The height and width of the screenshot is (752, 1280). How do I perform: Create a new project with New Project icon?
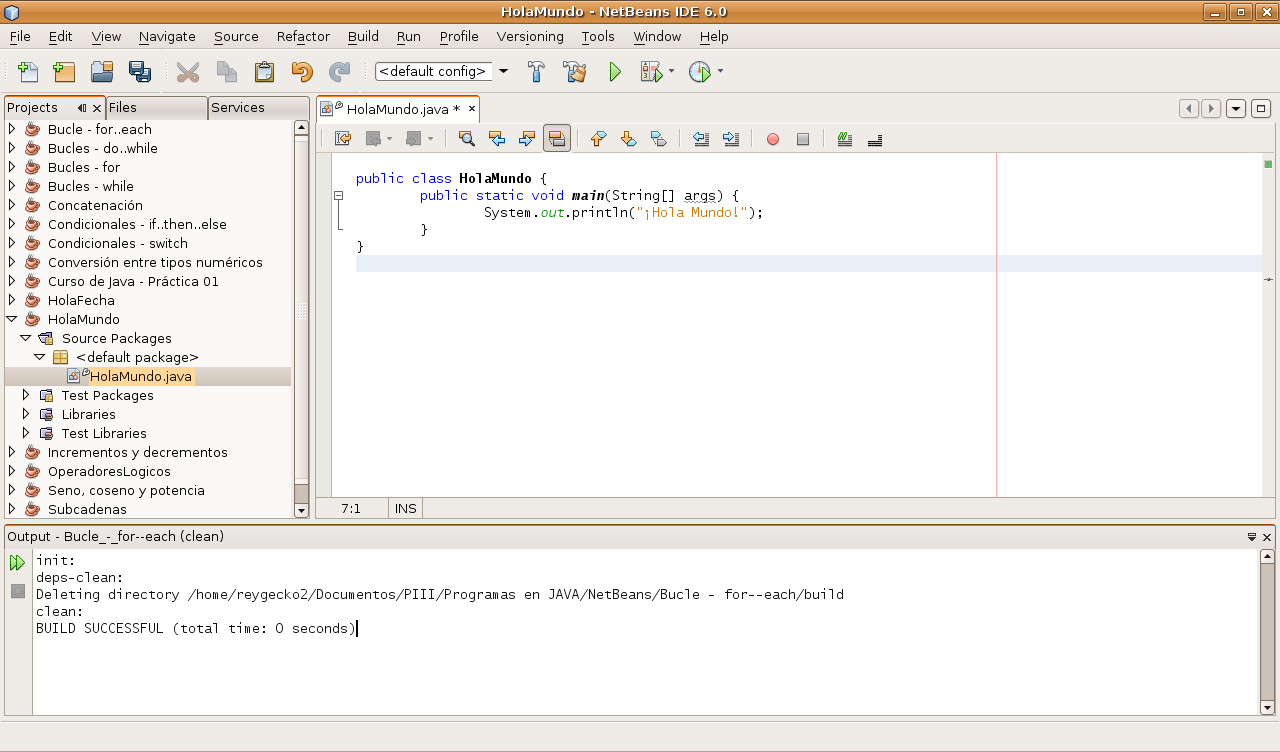coord(64,71)
